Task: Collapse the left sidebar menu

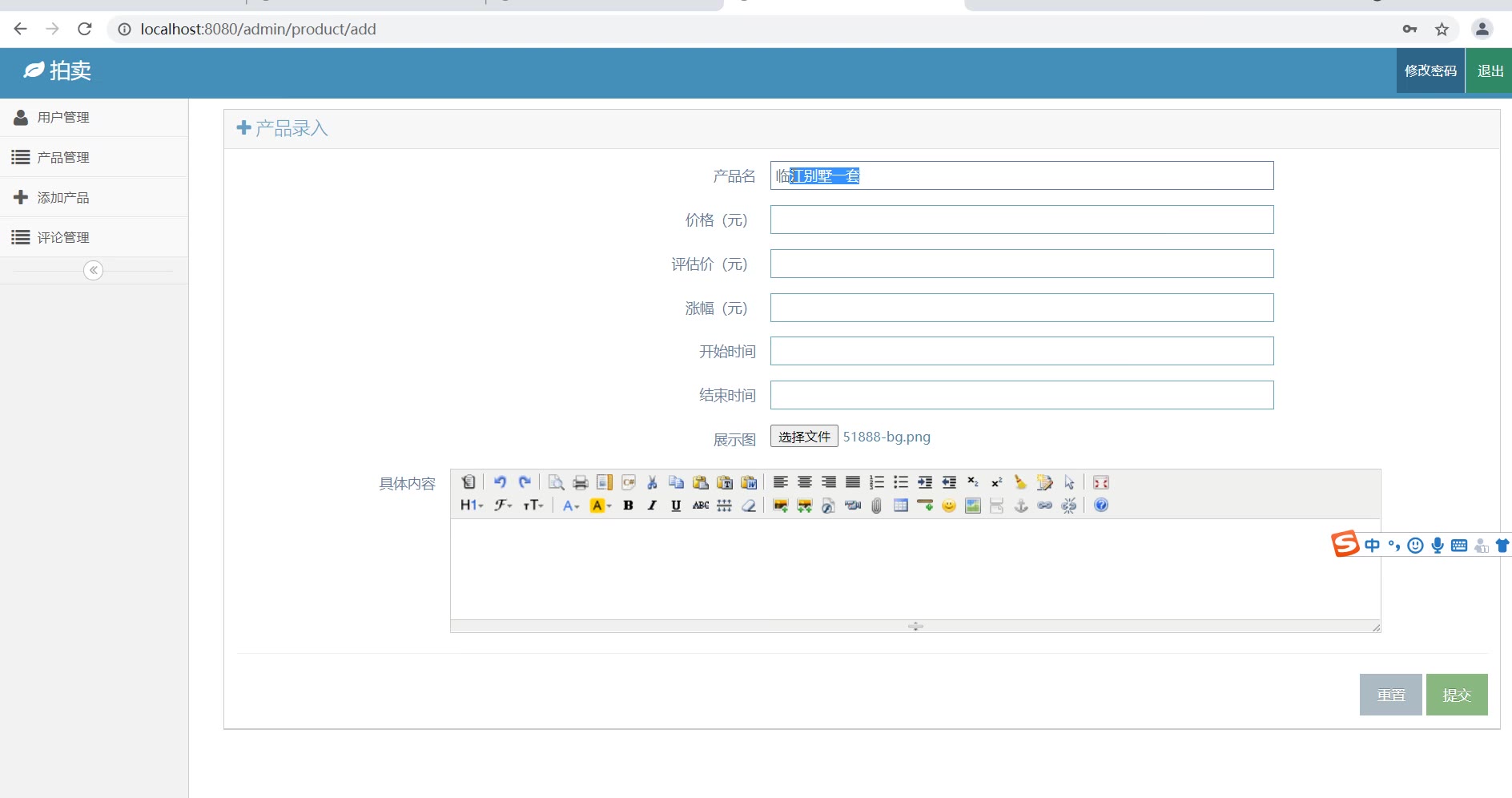Action: tap(94, 271)
